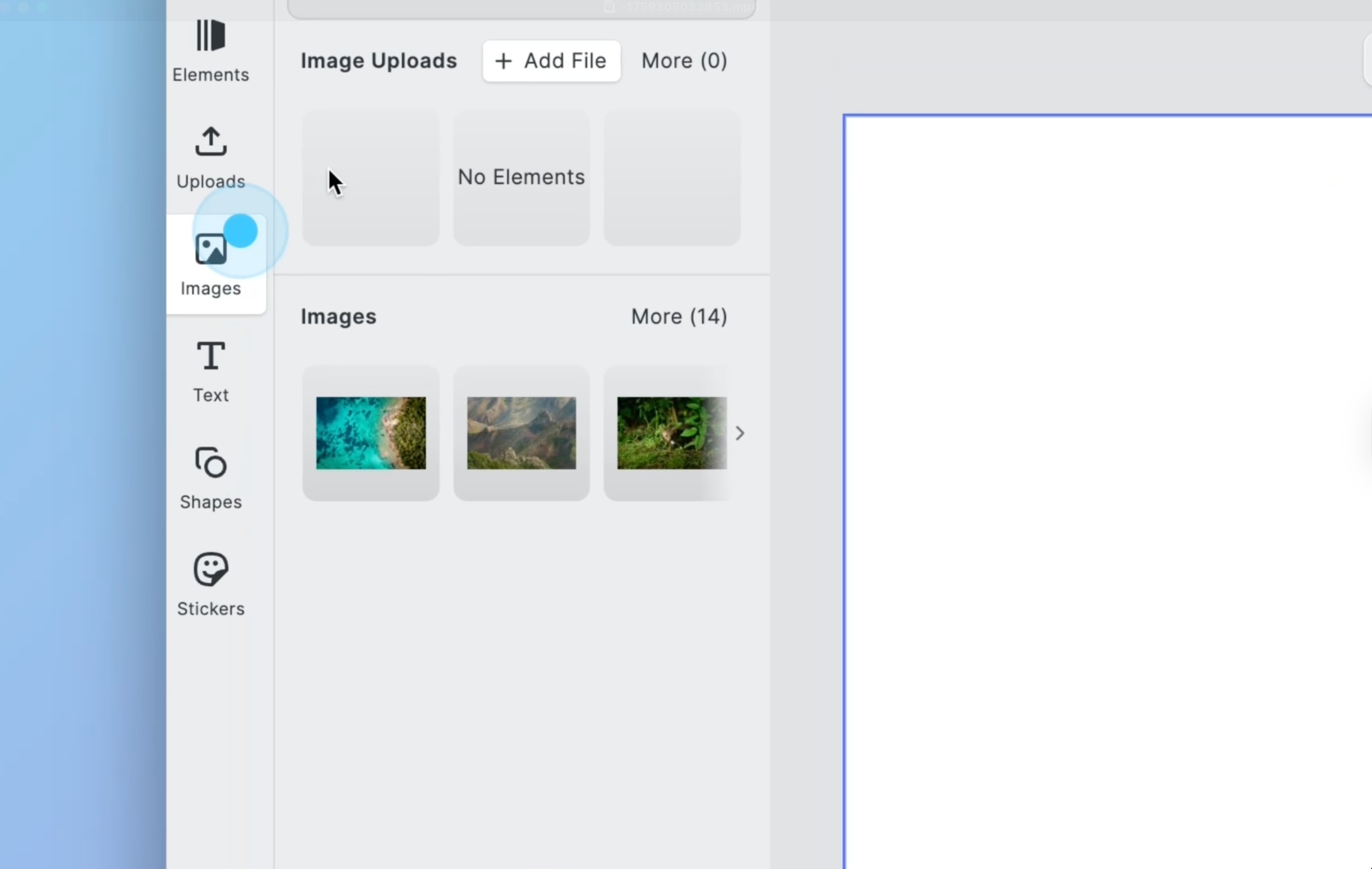
Task: Select the aerial beach image thumbnail
Action: [x=370, y=434]
